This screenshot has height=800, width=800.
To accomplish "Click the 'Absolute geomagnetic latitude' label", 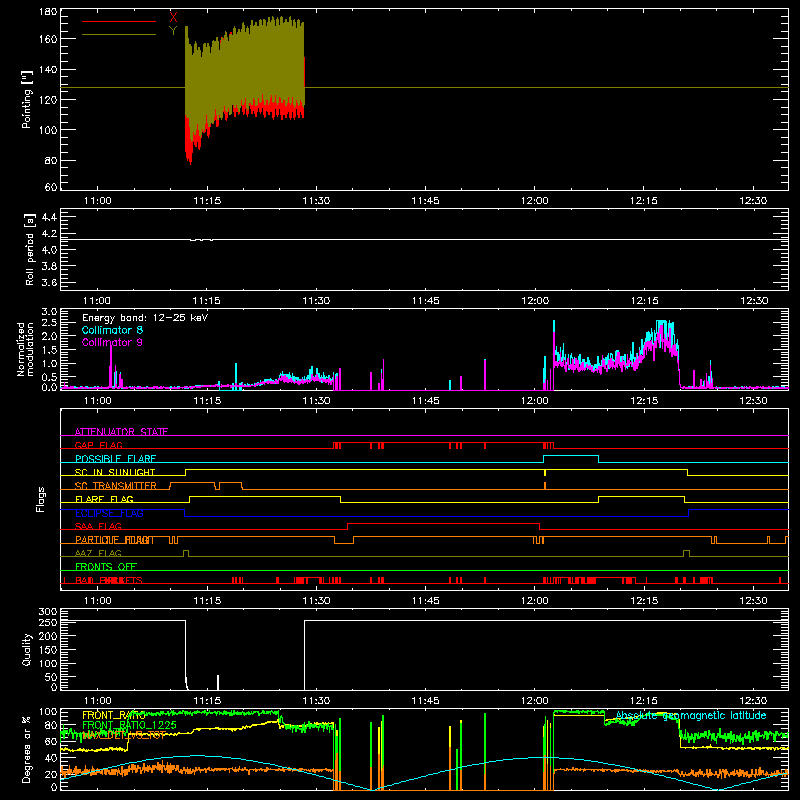I will pos(691,715).
